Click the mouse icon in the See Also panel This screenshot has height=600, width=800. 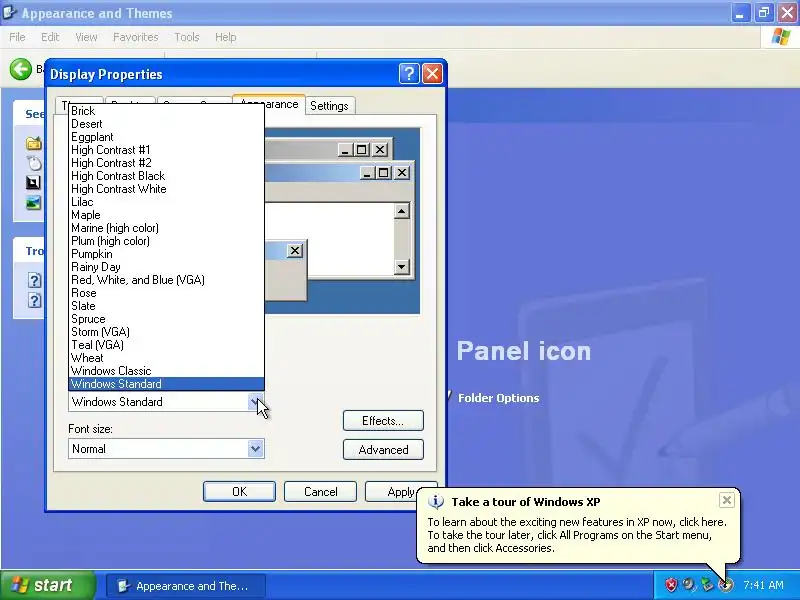(34, 163)
